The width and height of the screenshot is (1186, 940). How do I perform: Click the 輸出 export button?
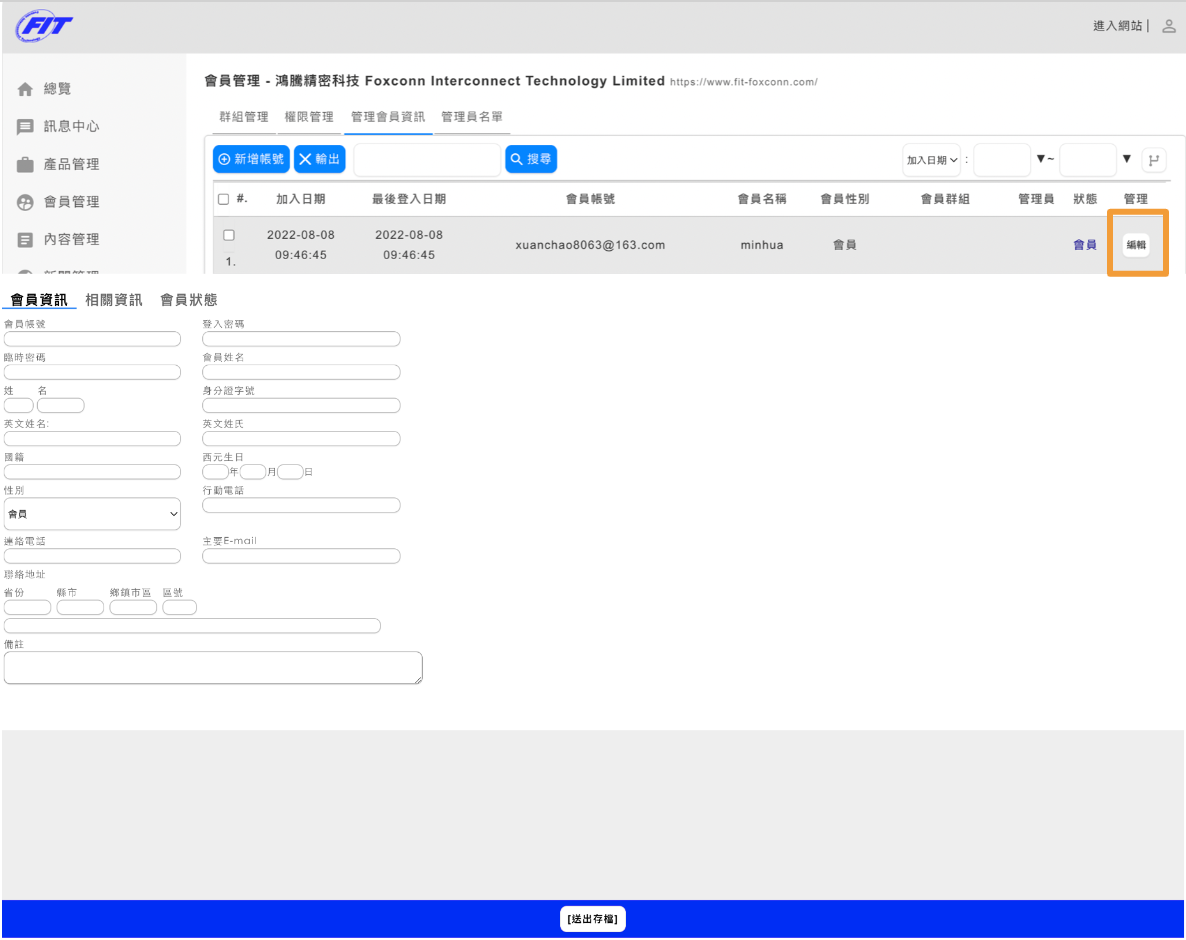point(320,160)
